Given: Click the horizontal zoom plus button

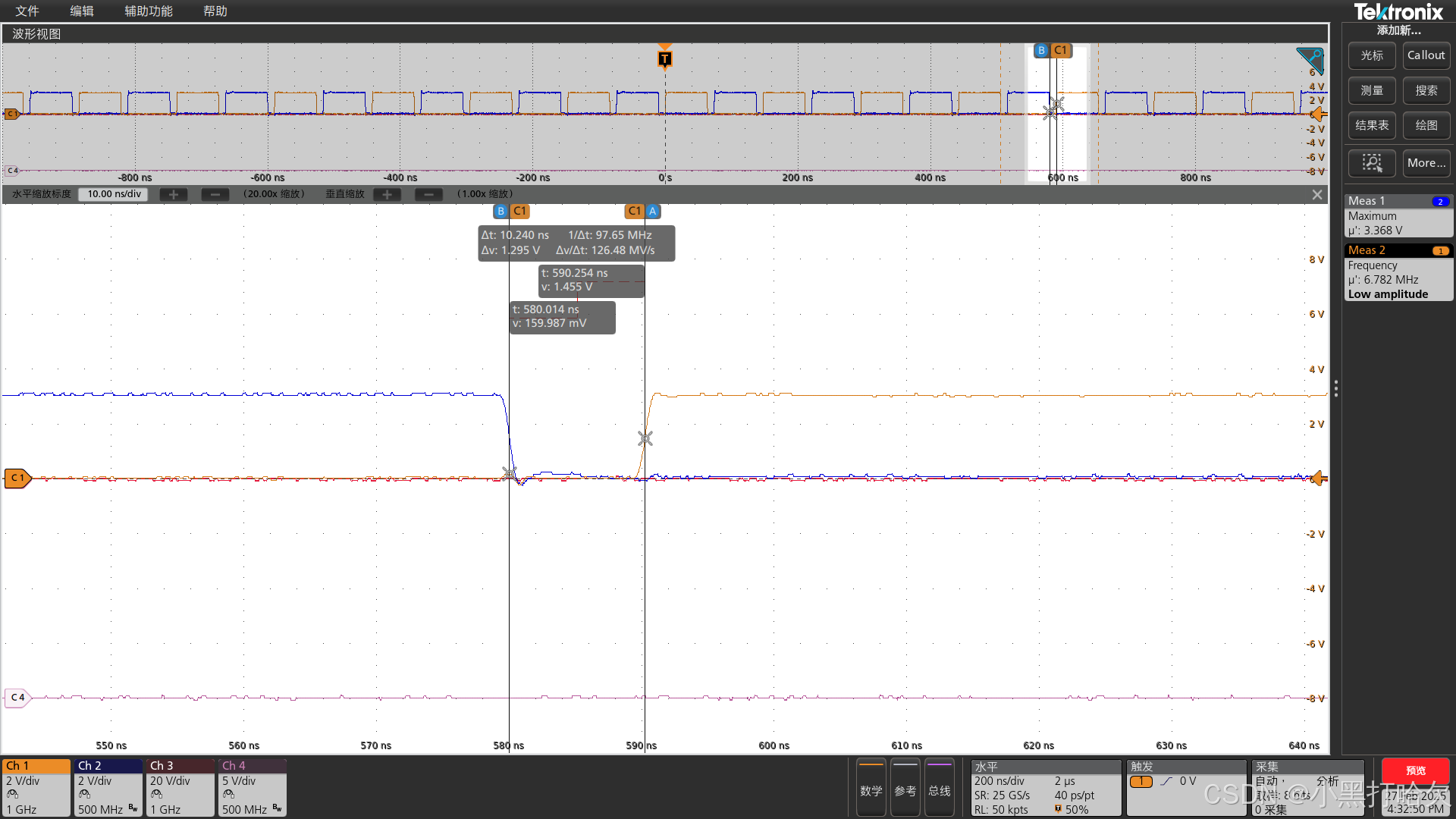Looking at the screenshot, I should click(x=174, y=194).
